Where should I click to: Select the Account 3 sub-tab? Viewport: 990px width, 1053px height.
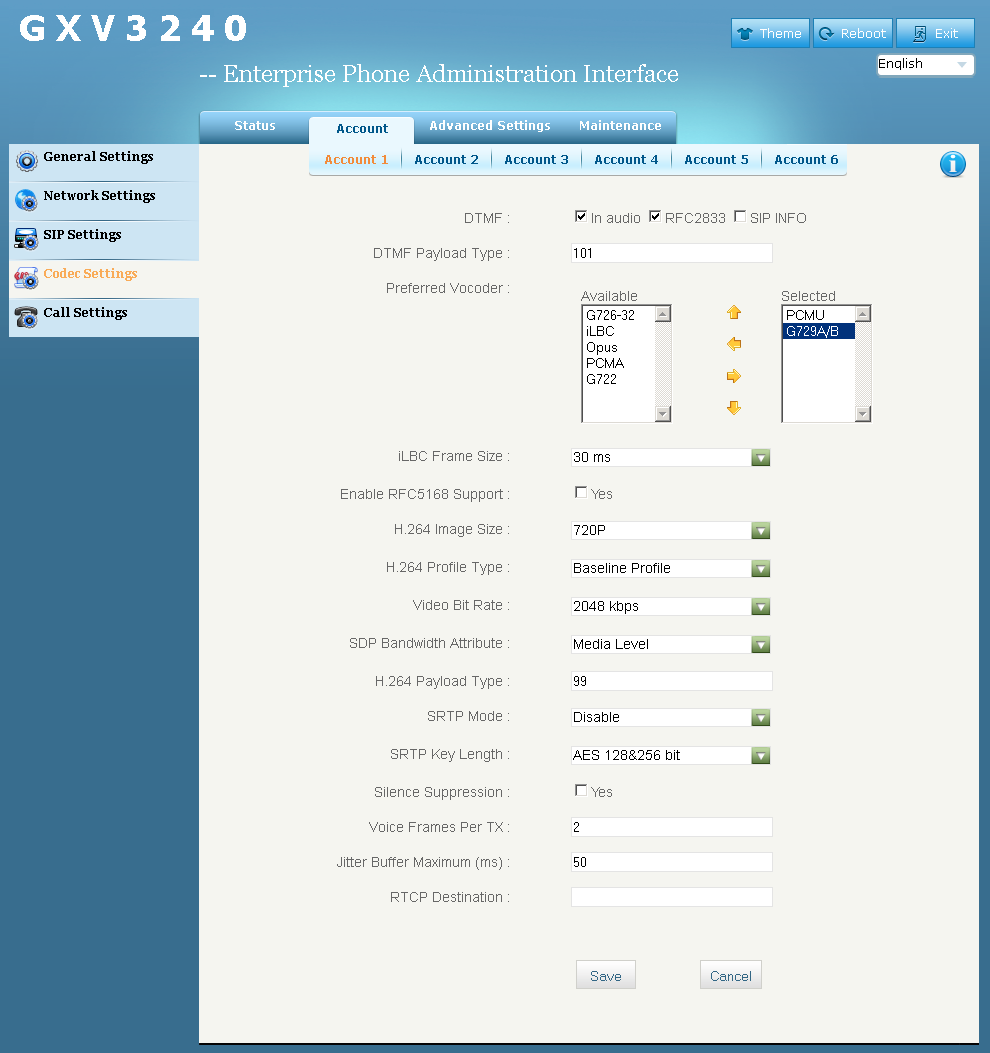(x=536, y=160)
